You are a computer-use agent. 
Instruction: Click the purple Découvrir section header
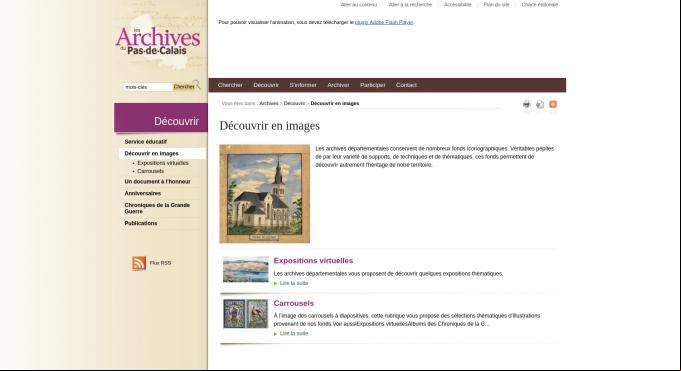click(x=161, y=118)
